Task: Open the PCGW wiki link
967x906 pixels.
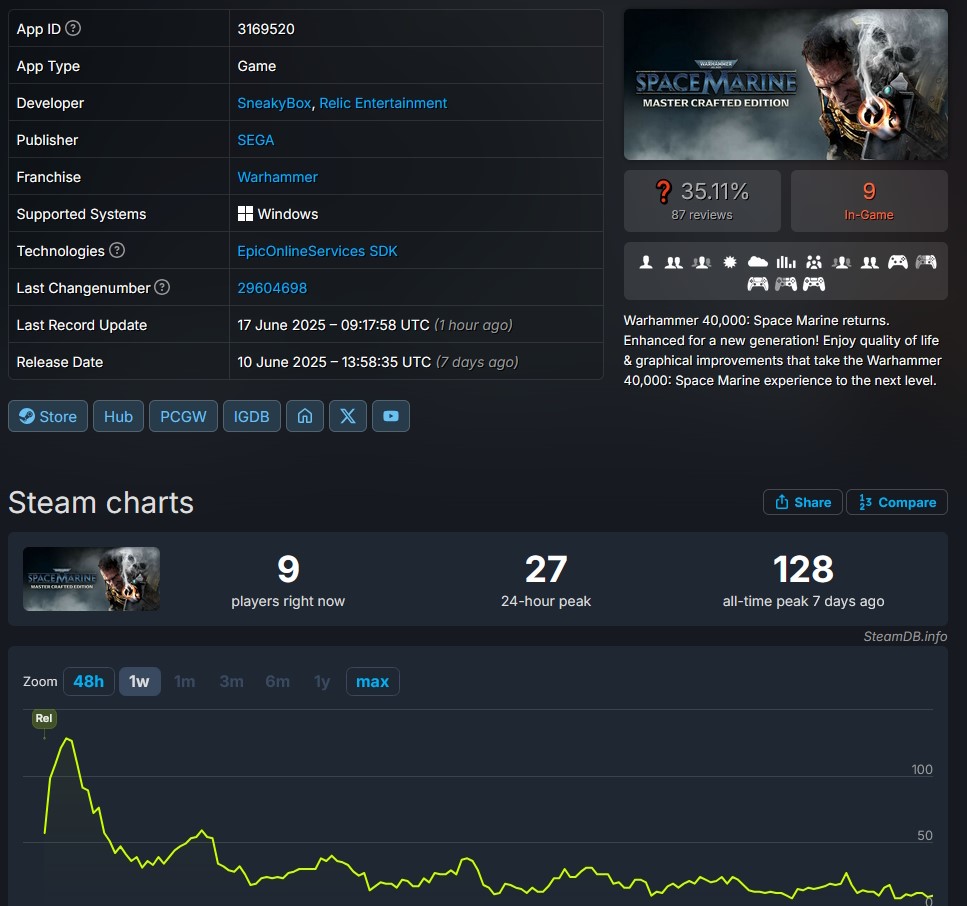Action: [183, 416]
